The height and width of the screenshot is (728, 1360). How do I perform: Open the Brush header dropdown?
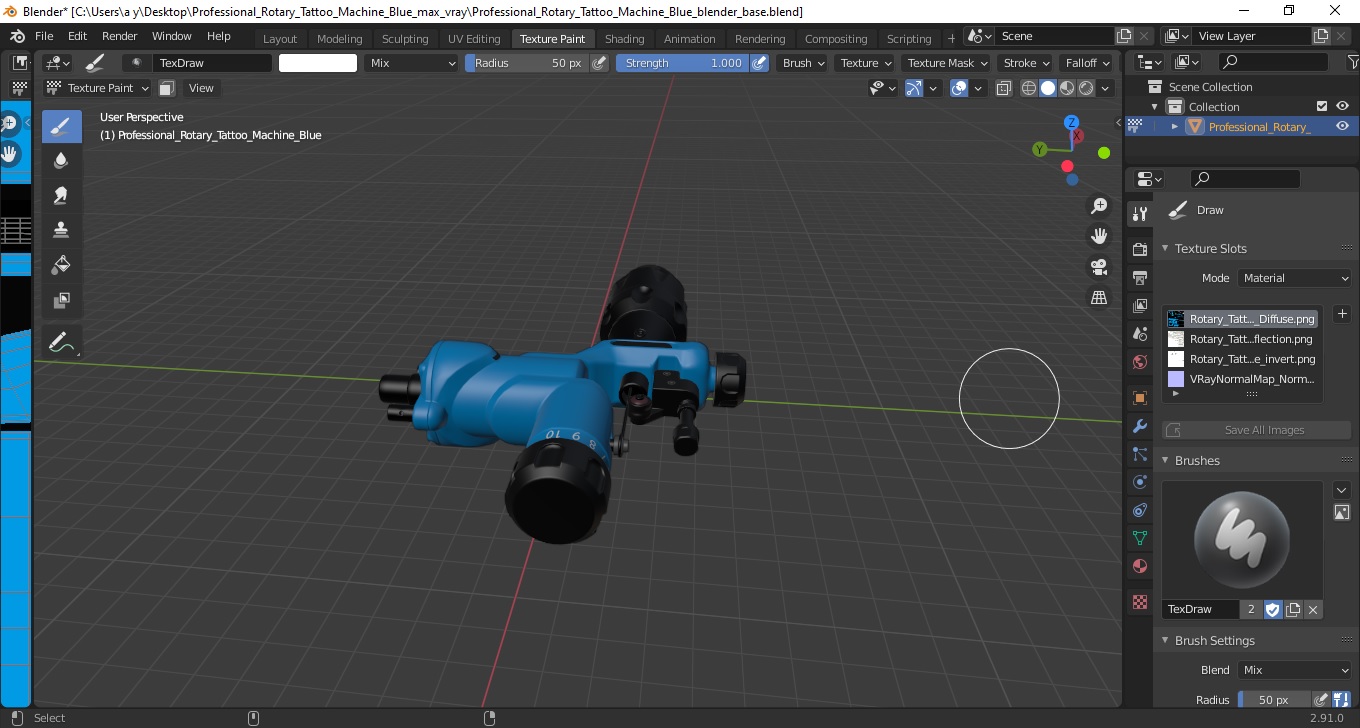click(x=803, y=62)
